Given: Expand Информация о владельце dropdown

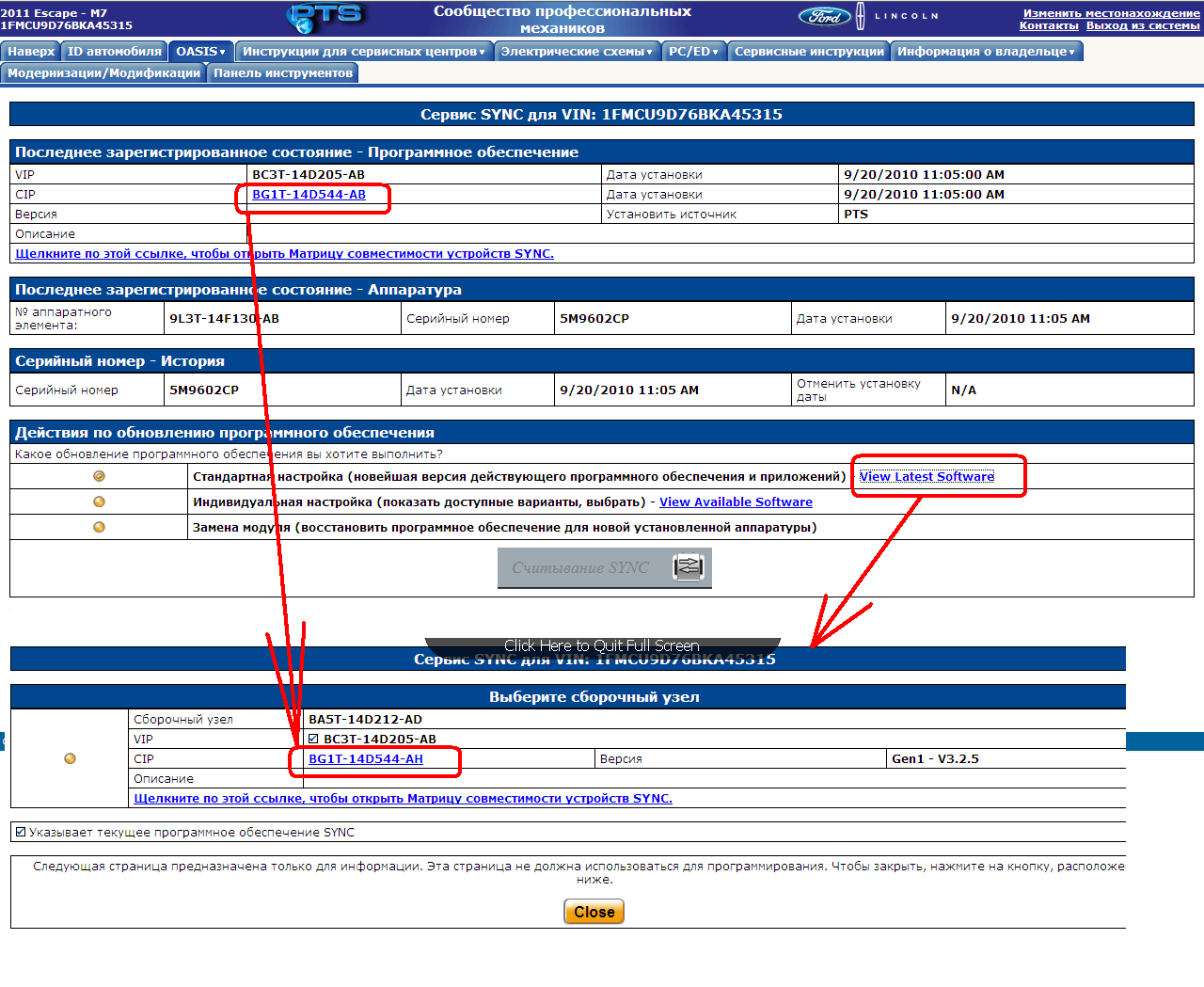Looking at the screenshot, I should (x=986, y=52).
